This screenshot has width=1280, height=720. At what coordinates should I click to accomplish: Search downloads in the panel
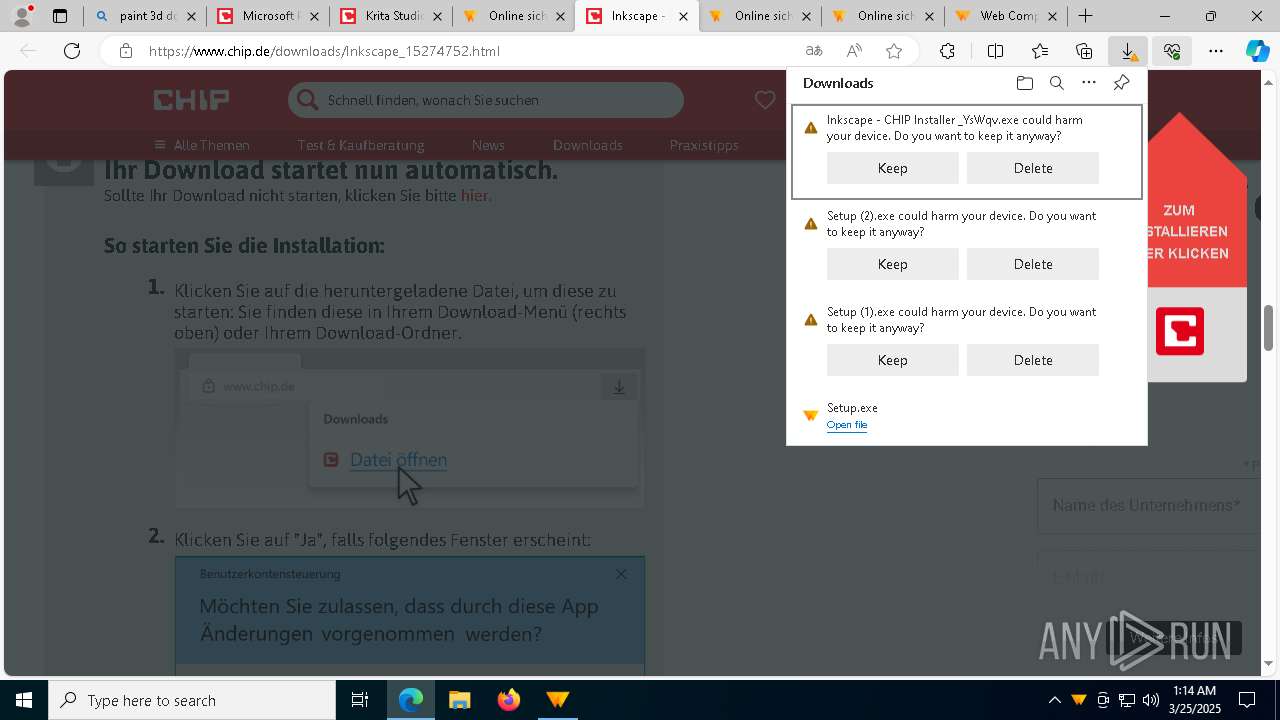(x=1056, y=83)
